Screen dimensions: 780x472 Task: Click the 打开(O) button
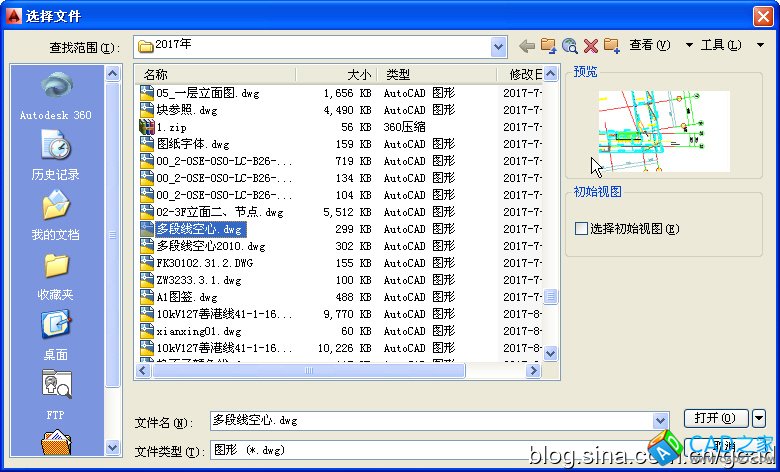(x=715, y=418)
